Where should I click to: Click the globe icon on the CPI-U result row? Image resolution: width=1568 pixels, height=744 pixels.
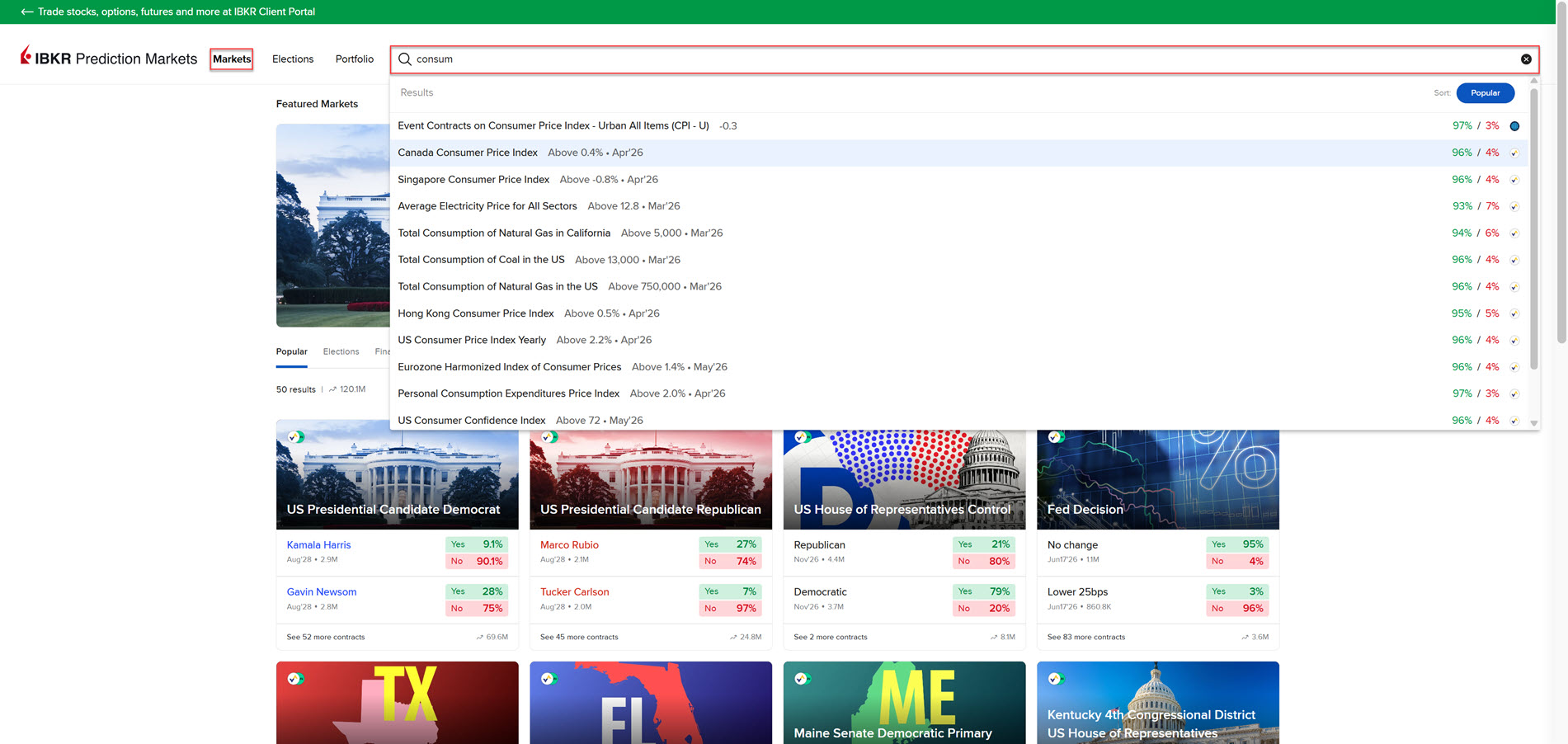coord(1514,126)
